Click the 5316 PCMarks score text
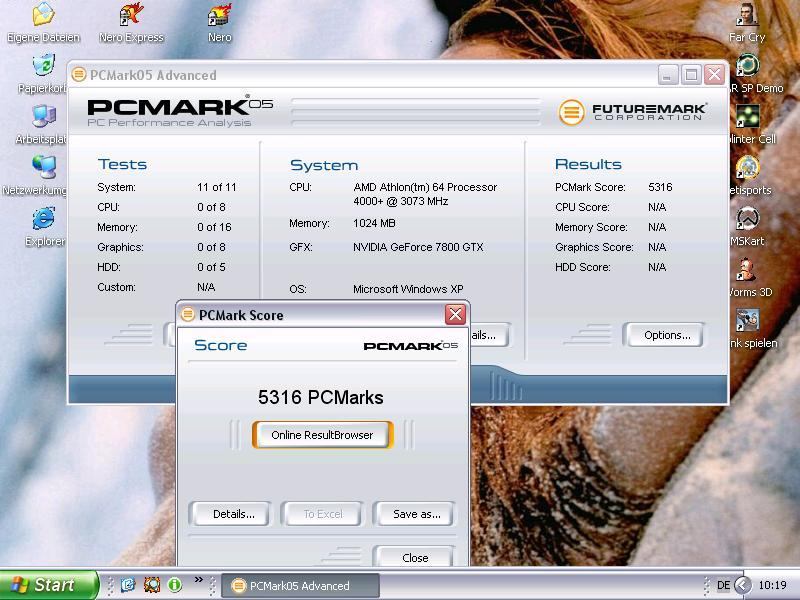The width and height of the screenshot is (800, 600). [320, 397]
